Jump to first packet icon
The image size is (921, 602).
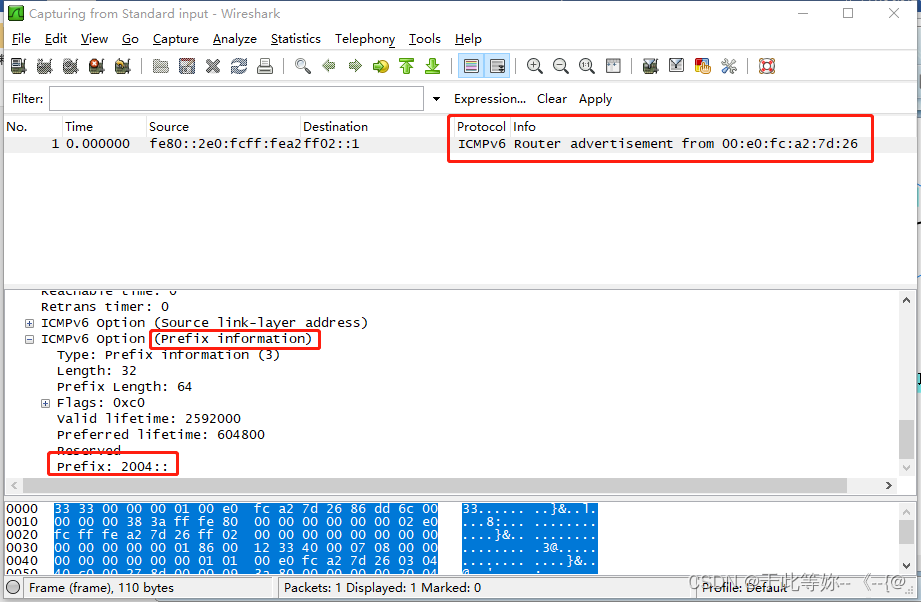[406, 66]
